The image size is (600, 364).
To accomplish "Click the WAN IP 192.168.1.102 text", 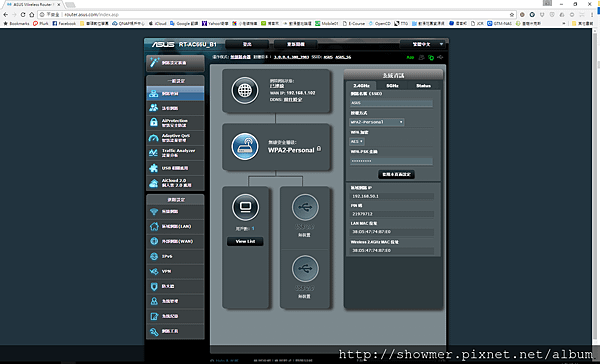I will tap(292, 93).
